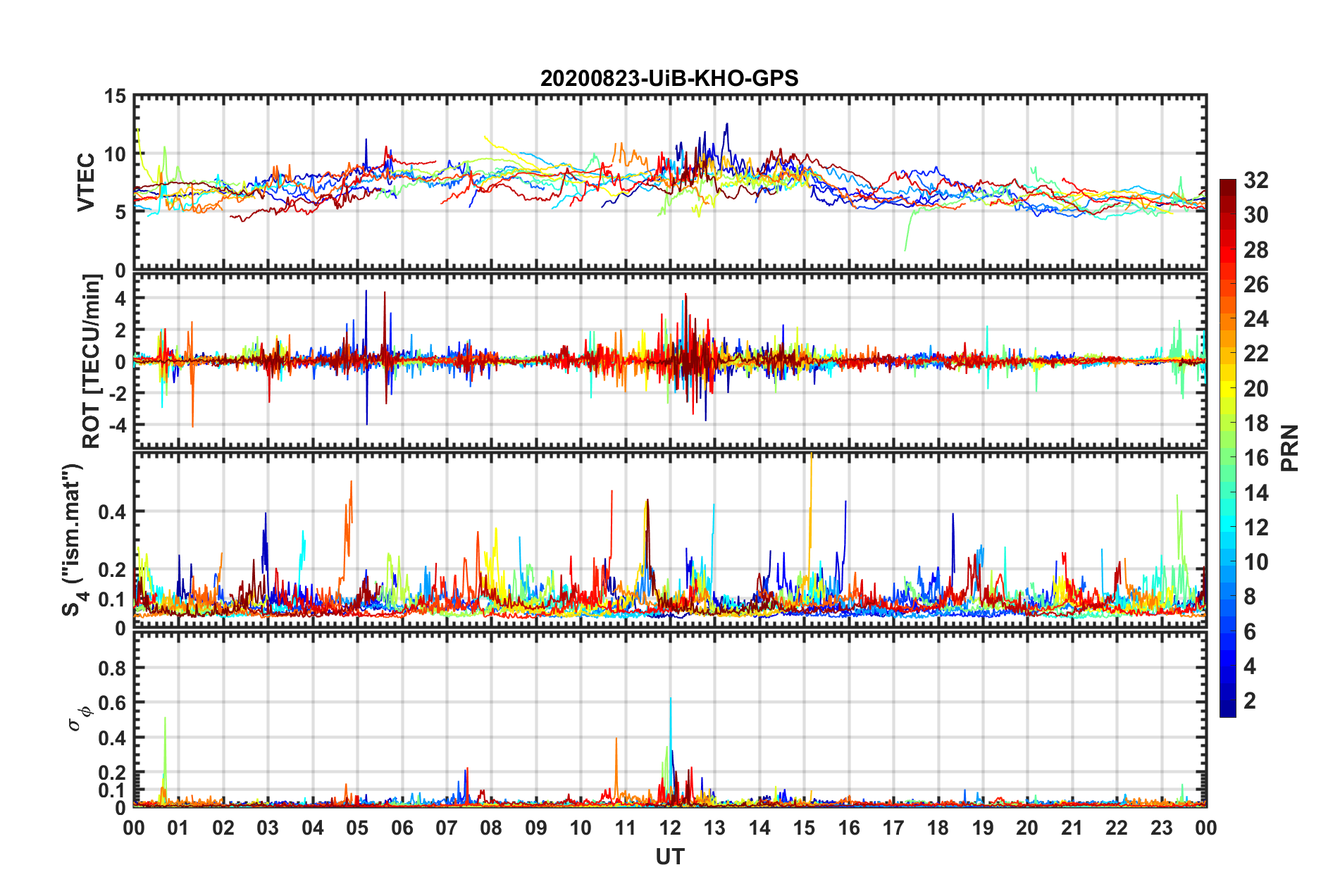
Task: Click the ROT tick label -4
Action: 116,425
